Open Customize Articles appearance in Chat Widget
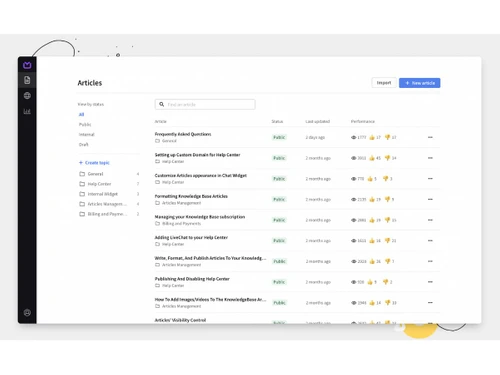 201,175
